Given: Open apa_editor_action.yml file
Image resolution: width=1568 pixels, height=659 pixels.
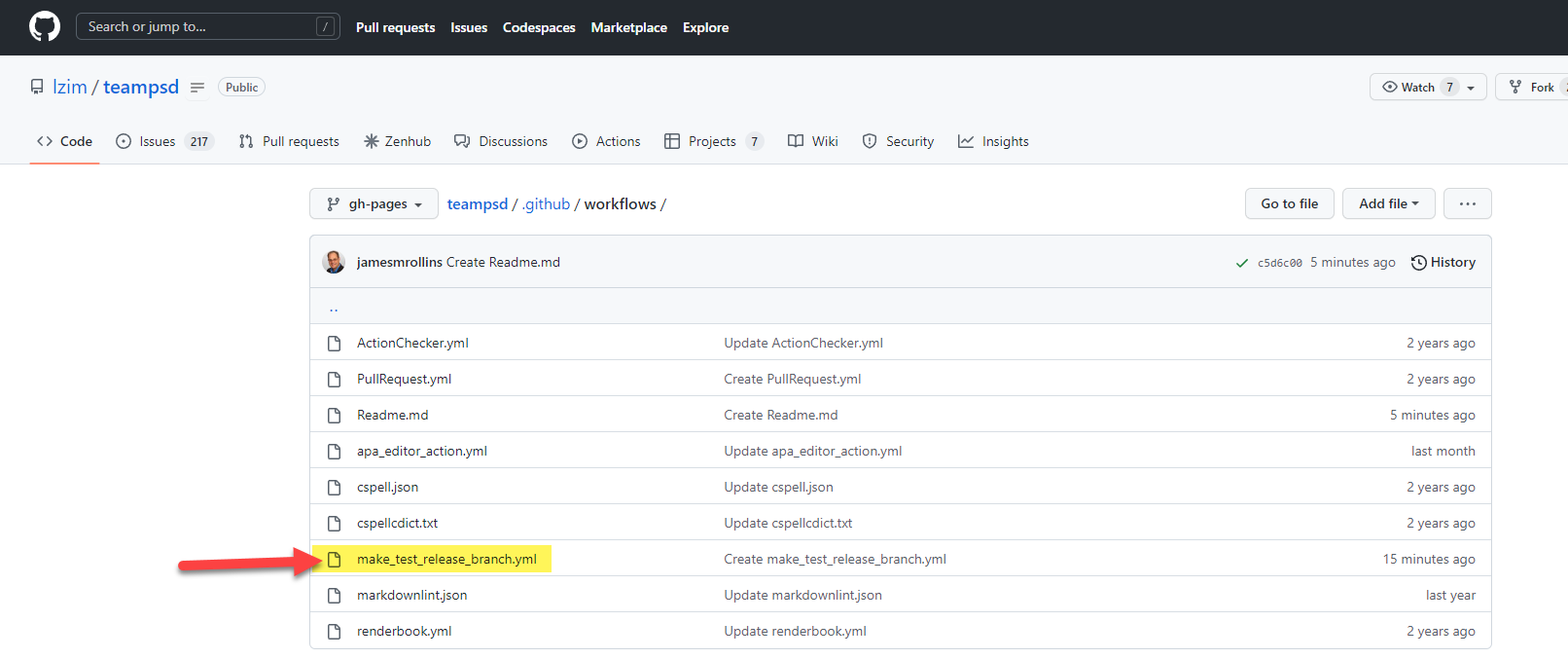Looking at the screenshot, I should [422, 451].
